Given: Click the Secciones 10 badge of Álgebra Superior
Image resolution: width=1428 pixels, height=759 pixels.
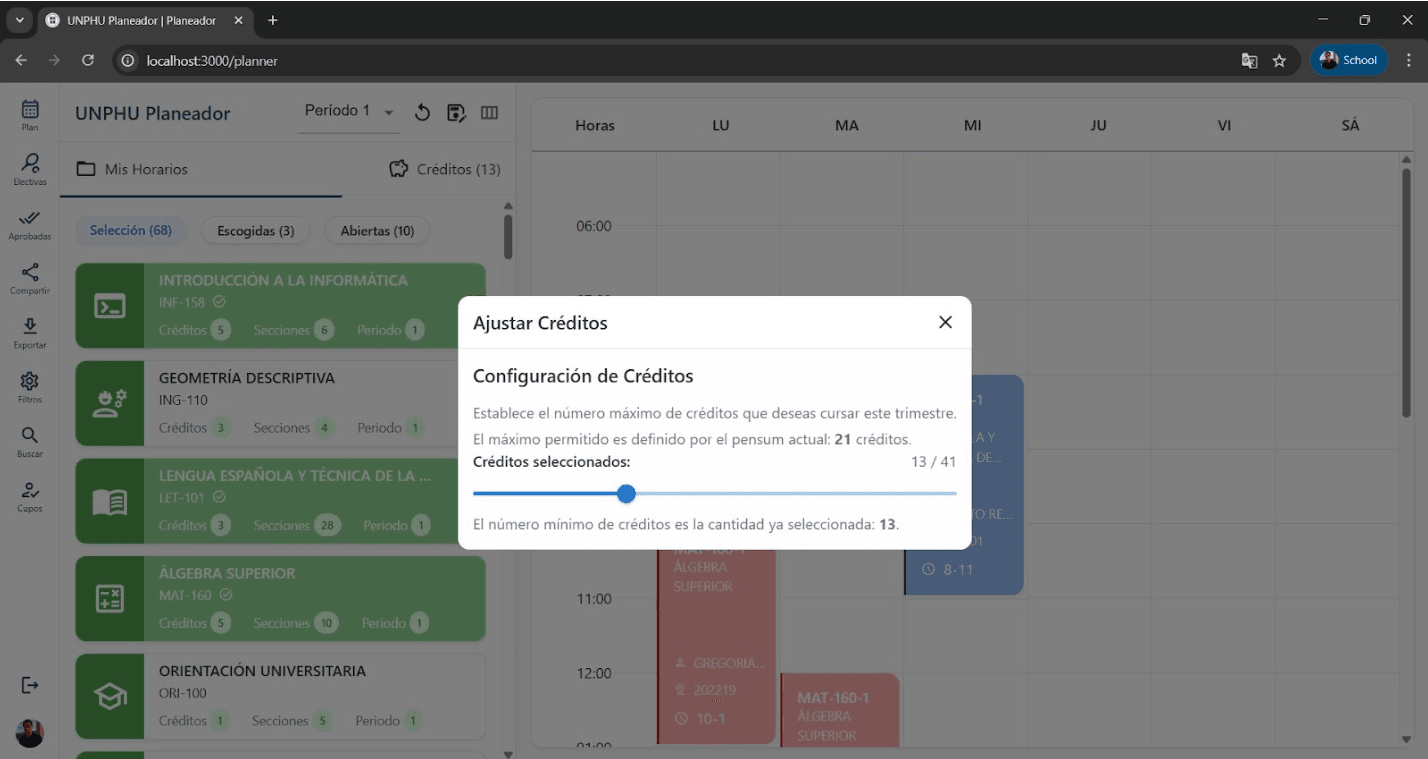Looking at the screenshot, I should (x=327, y=623).
